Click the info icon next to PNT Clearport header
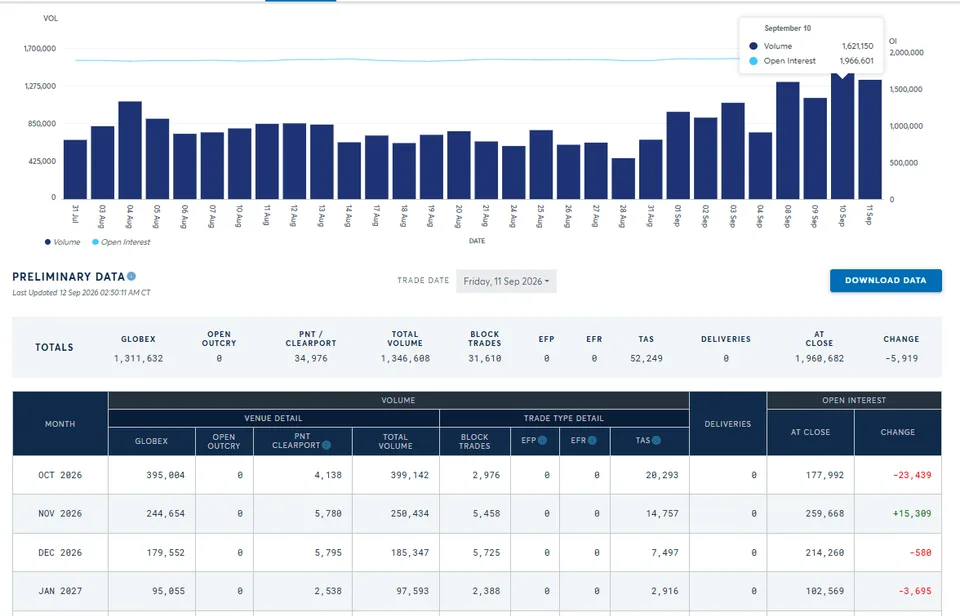The width and height of the screenshot is (960, 616). pyautogui.click(x=326, y=445)
